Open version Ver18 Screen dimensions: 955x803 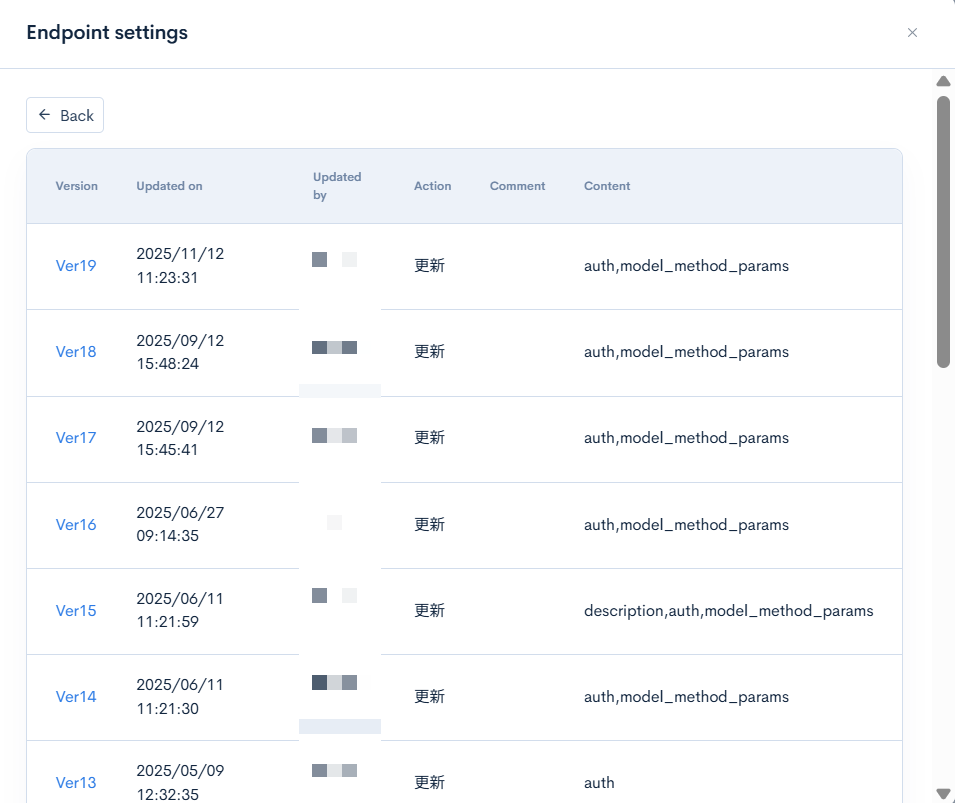76,352
